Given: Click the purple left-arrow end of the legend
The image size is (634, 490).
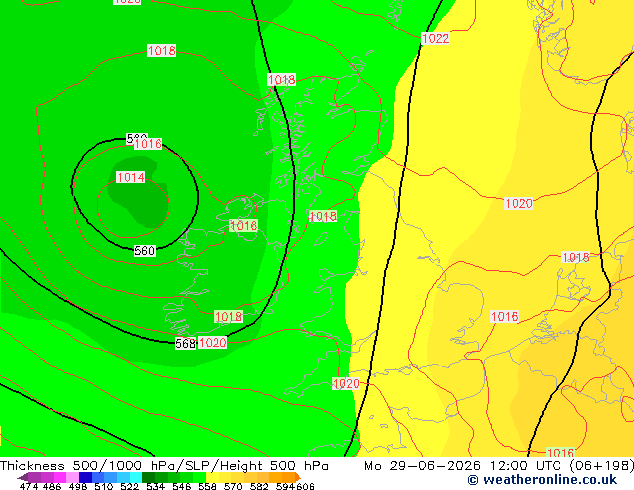Looking at the screenshot, I should tap(22, 477).
